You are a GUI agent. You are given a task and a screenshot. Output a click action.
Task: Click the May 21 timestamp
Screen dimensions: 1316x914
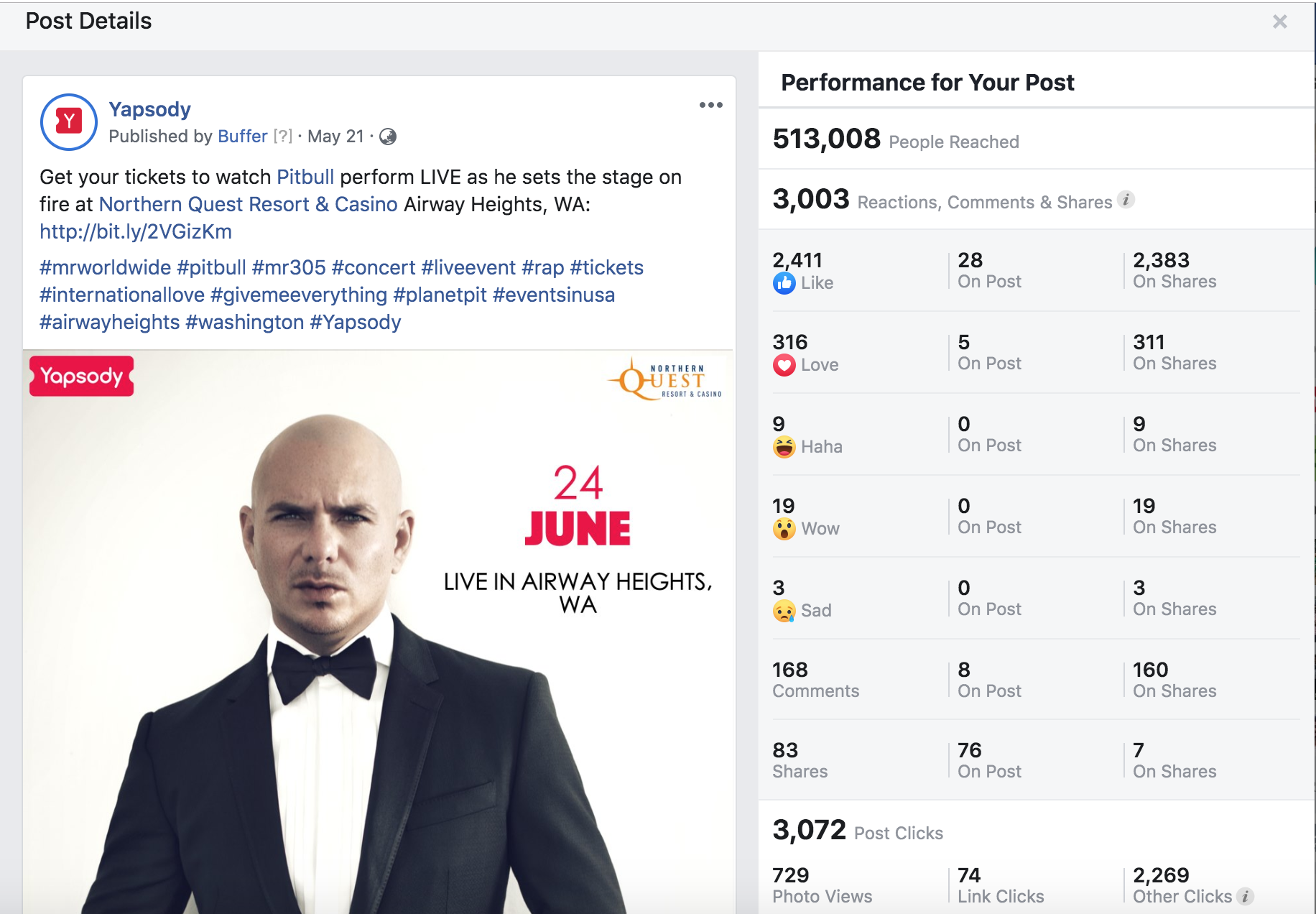tap(335, 136)
